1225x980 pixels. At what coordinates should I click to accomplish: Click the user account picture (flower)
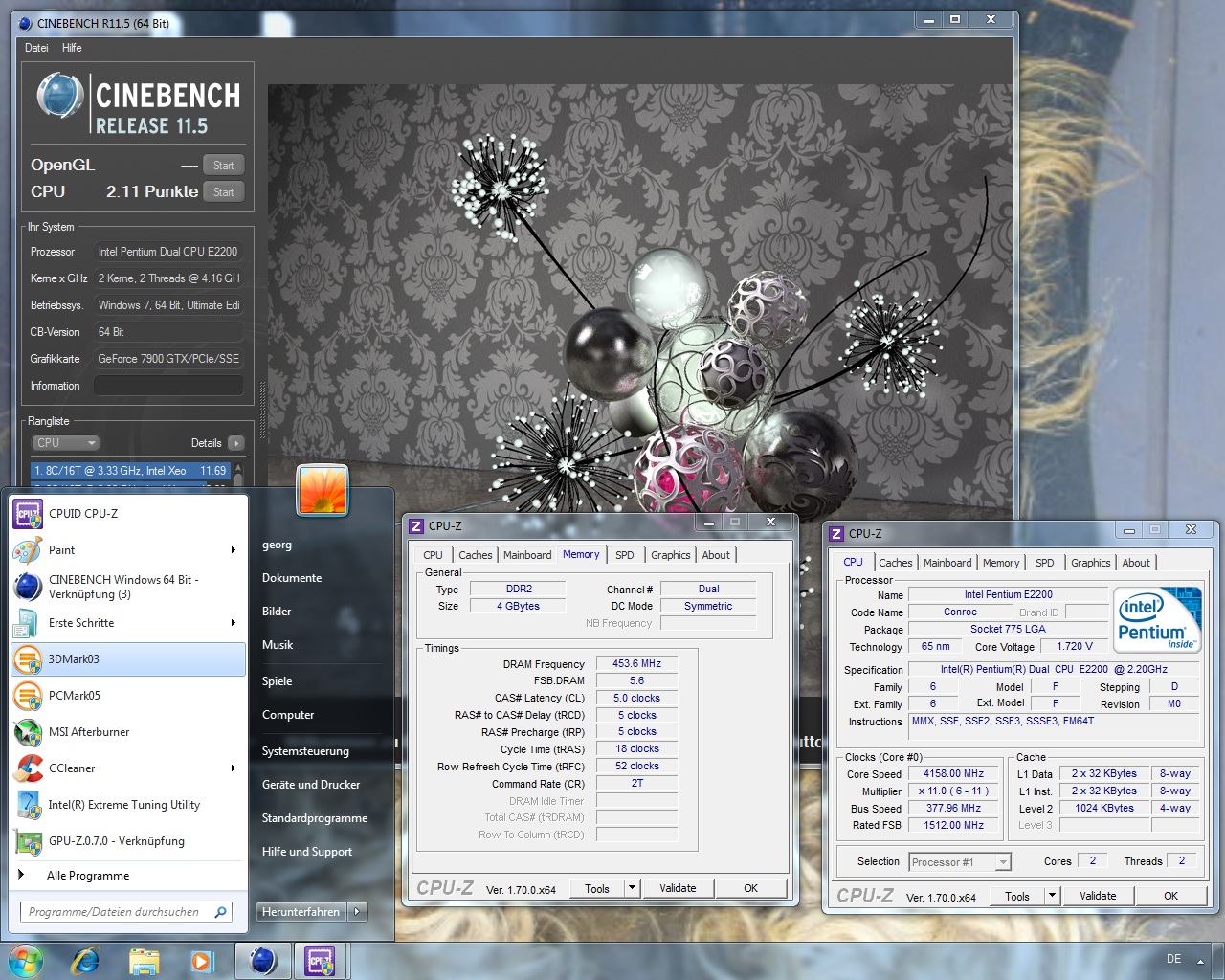point(323,489)
